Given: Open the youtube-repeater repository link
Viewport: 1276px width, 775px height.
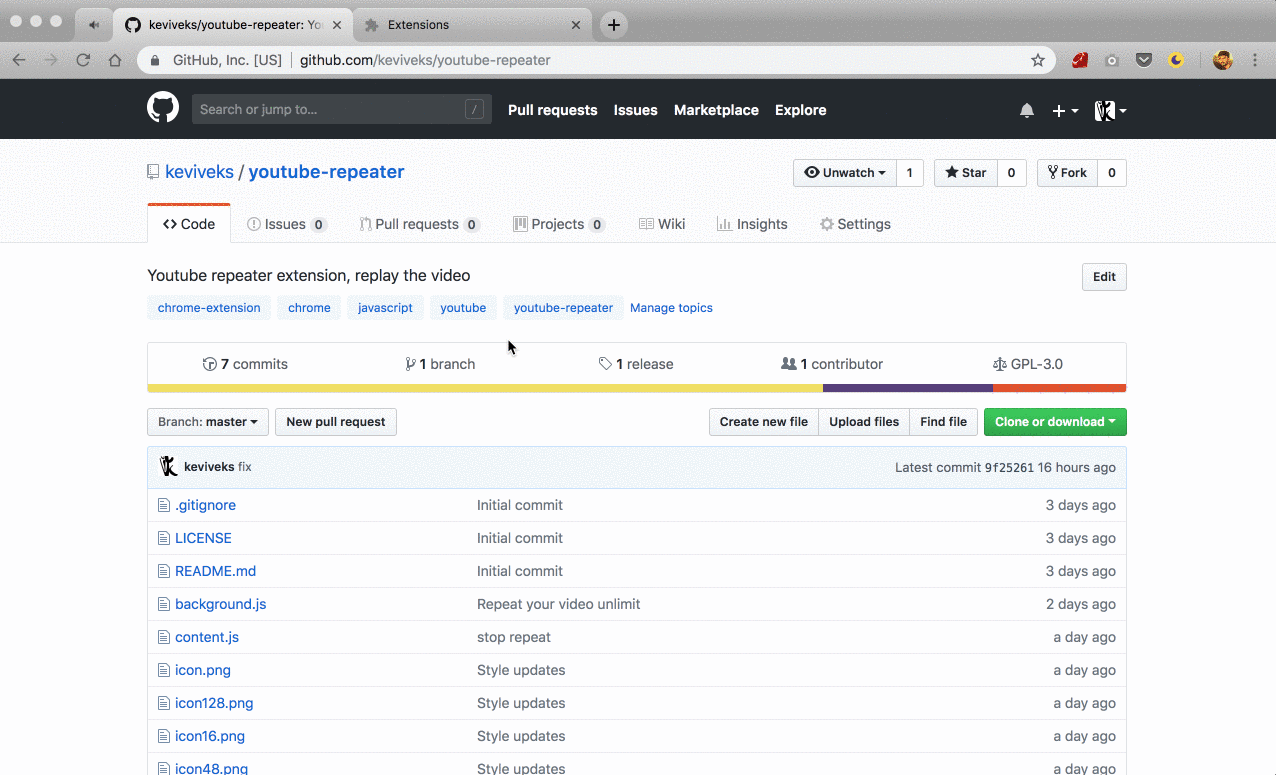Looking at the screenshot, I should pyautogui.click(x=326, y=172).
